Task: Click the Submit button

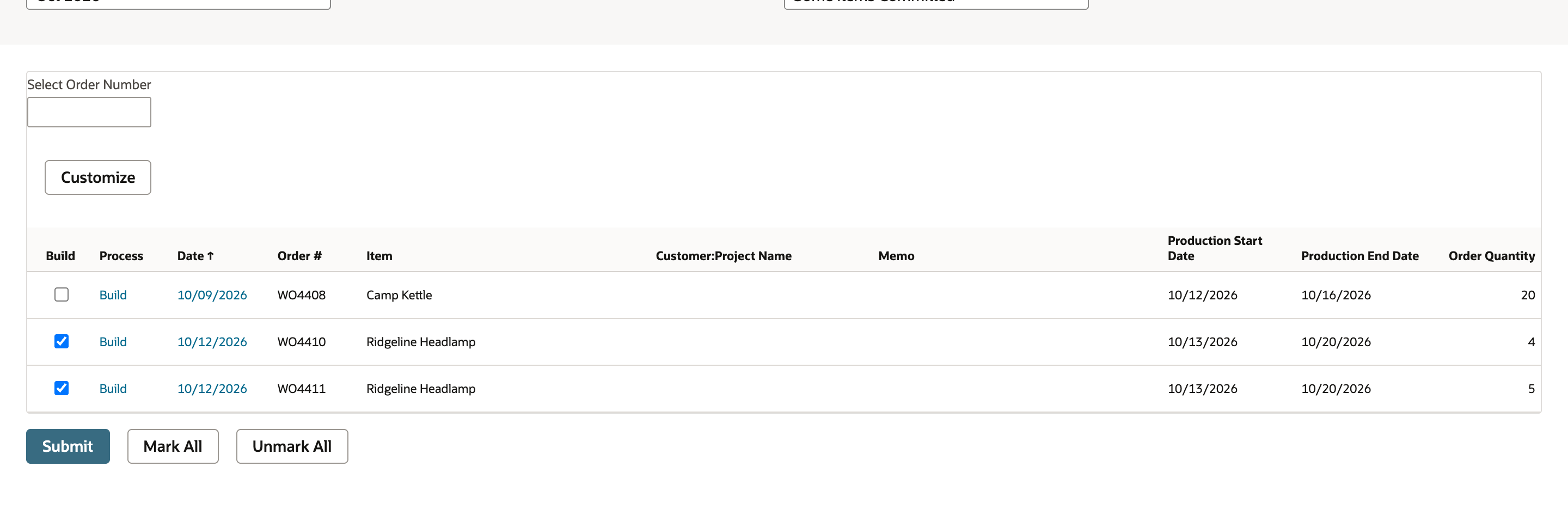Action: coord(68,446)
